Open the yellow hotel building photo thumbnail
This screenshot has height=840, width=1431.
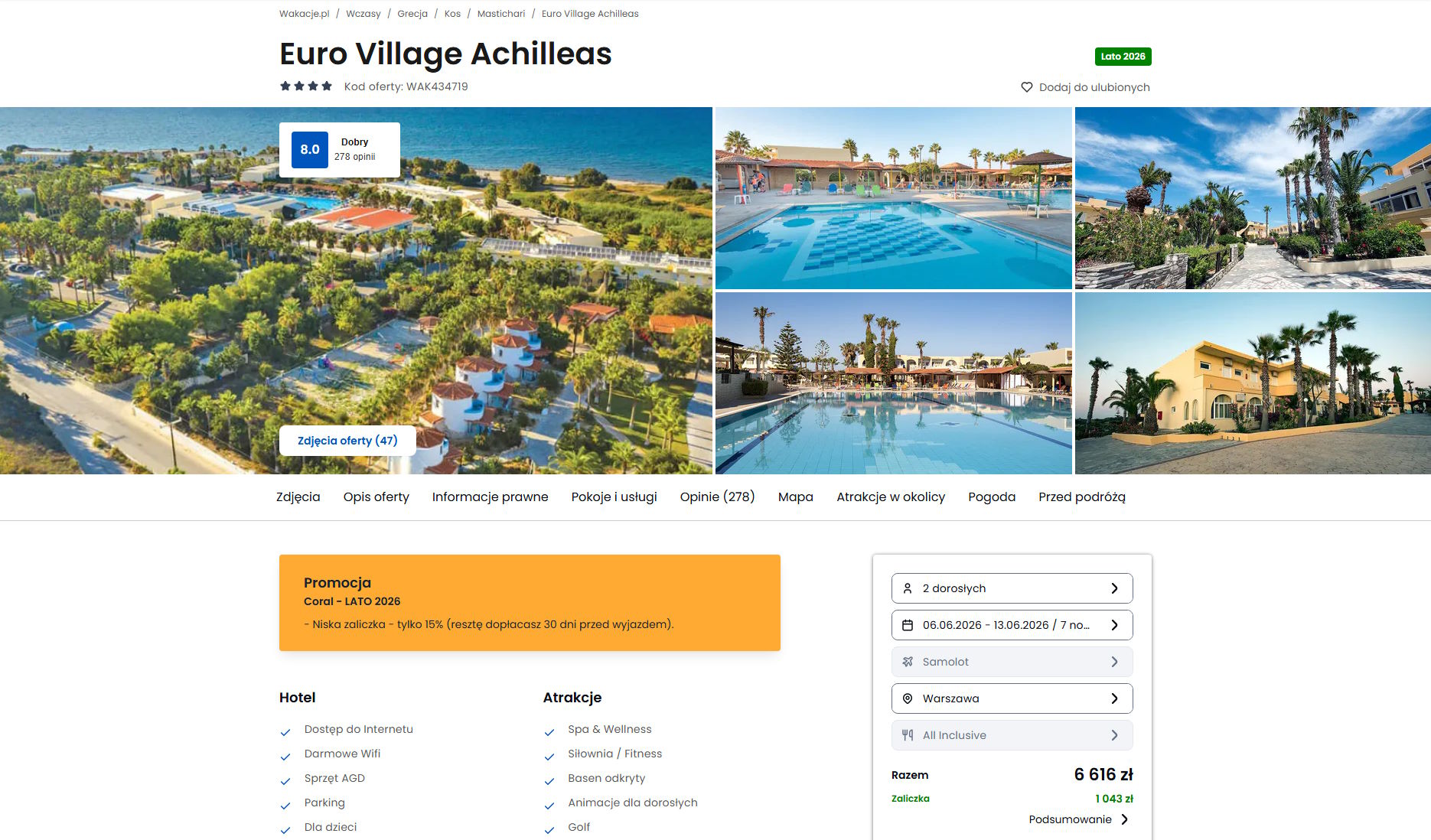(1253, 383)
